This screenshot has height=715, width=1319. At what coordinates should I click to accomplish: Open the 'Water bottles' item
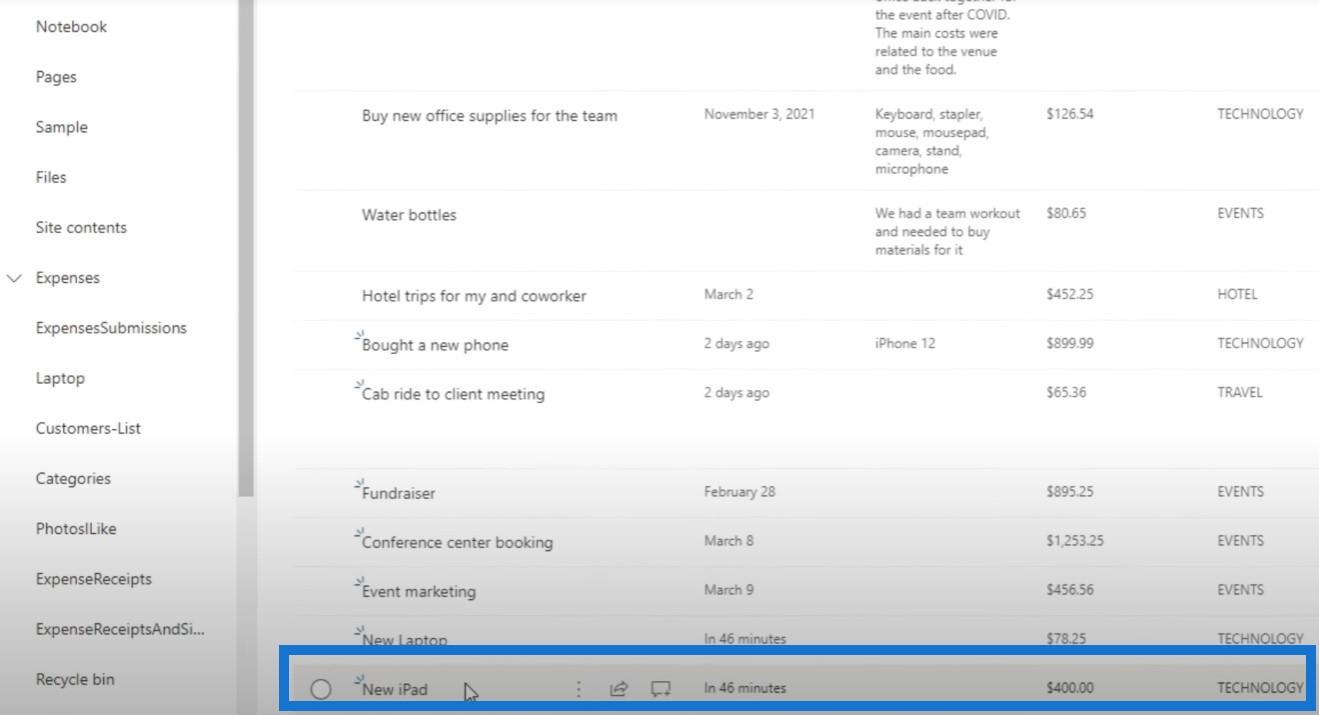[x=409, y=215]
